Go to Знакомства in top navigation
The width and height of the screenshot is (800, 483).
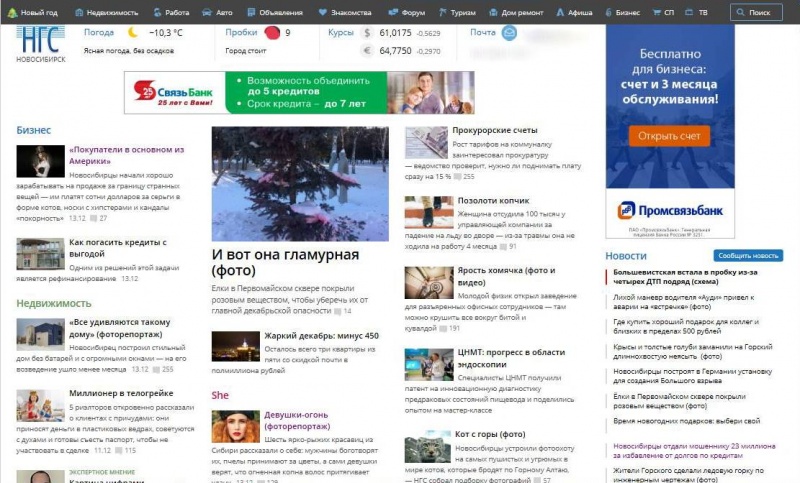coord(355,12)
